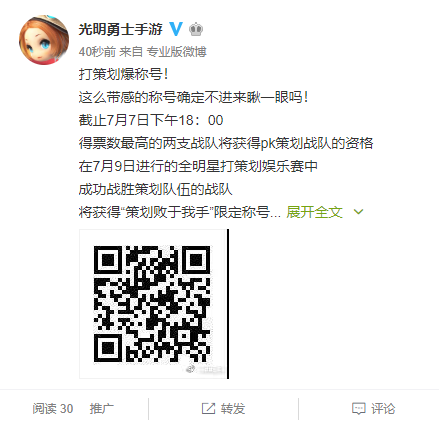This screenshot has height=426, width=439.
Task: Click the post line 打策划爆称号!
Action: [x=123, y=74]
